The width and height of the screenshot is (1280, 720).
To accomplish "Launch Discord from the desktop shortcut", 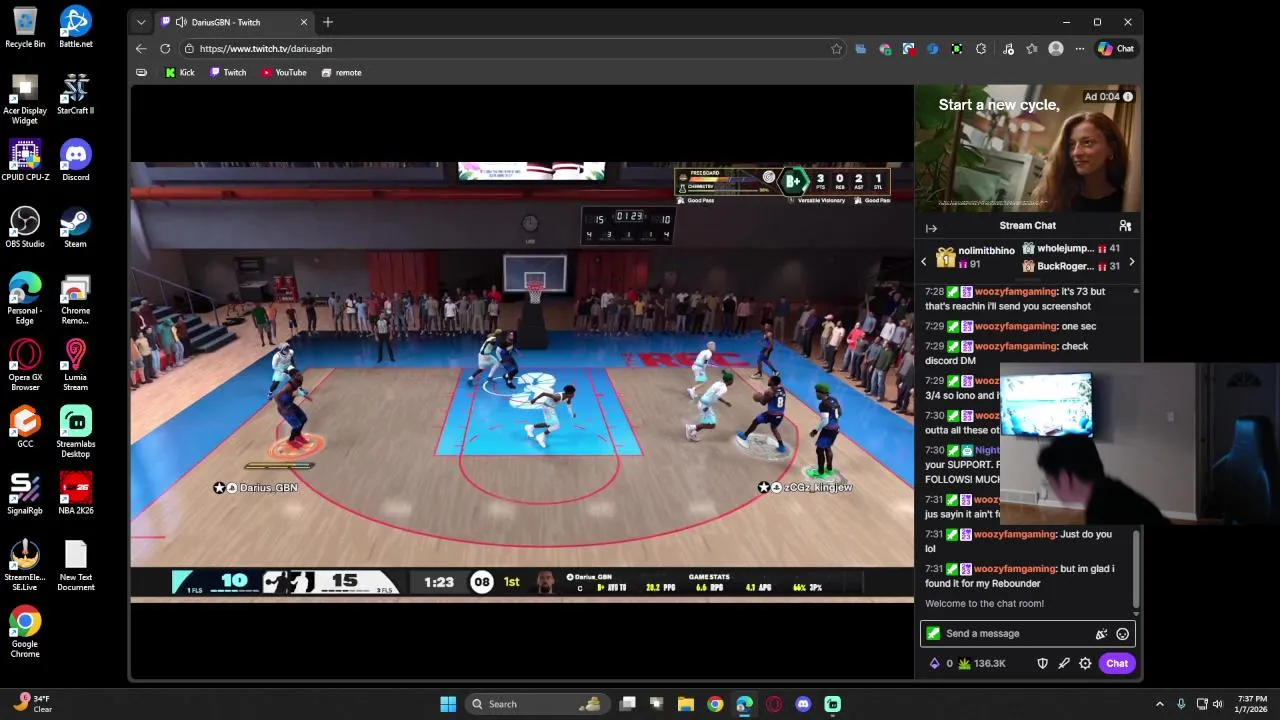I will [x=75, y=160].
